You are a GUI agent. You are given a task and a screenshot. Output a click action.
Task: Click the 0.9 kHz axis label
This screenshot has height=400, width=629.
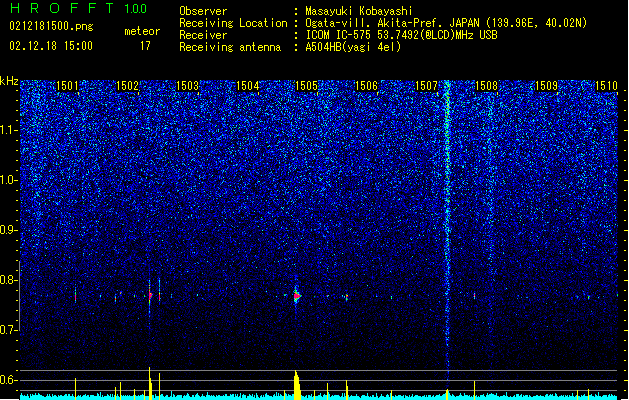pyautogui.click(x=8, y=230)
